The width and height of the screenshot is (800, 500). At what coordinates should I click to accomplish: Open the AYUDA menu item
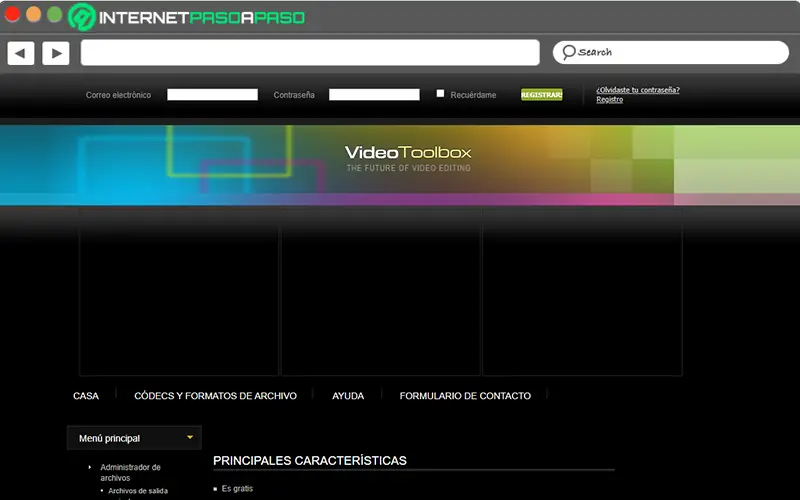point(348,396)
